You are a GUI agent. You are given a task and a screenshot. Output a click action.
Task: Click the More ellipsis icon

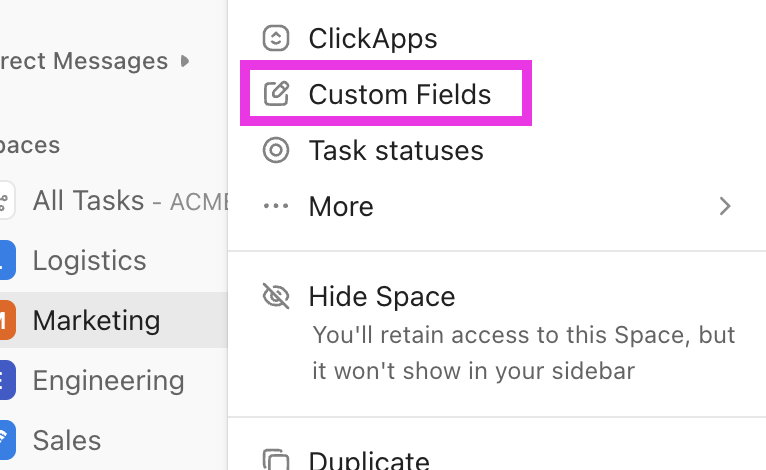coord(275,207)
